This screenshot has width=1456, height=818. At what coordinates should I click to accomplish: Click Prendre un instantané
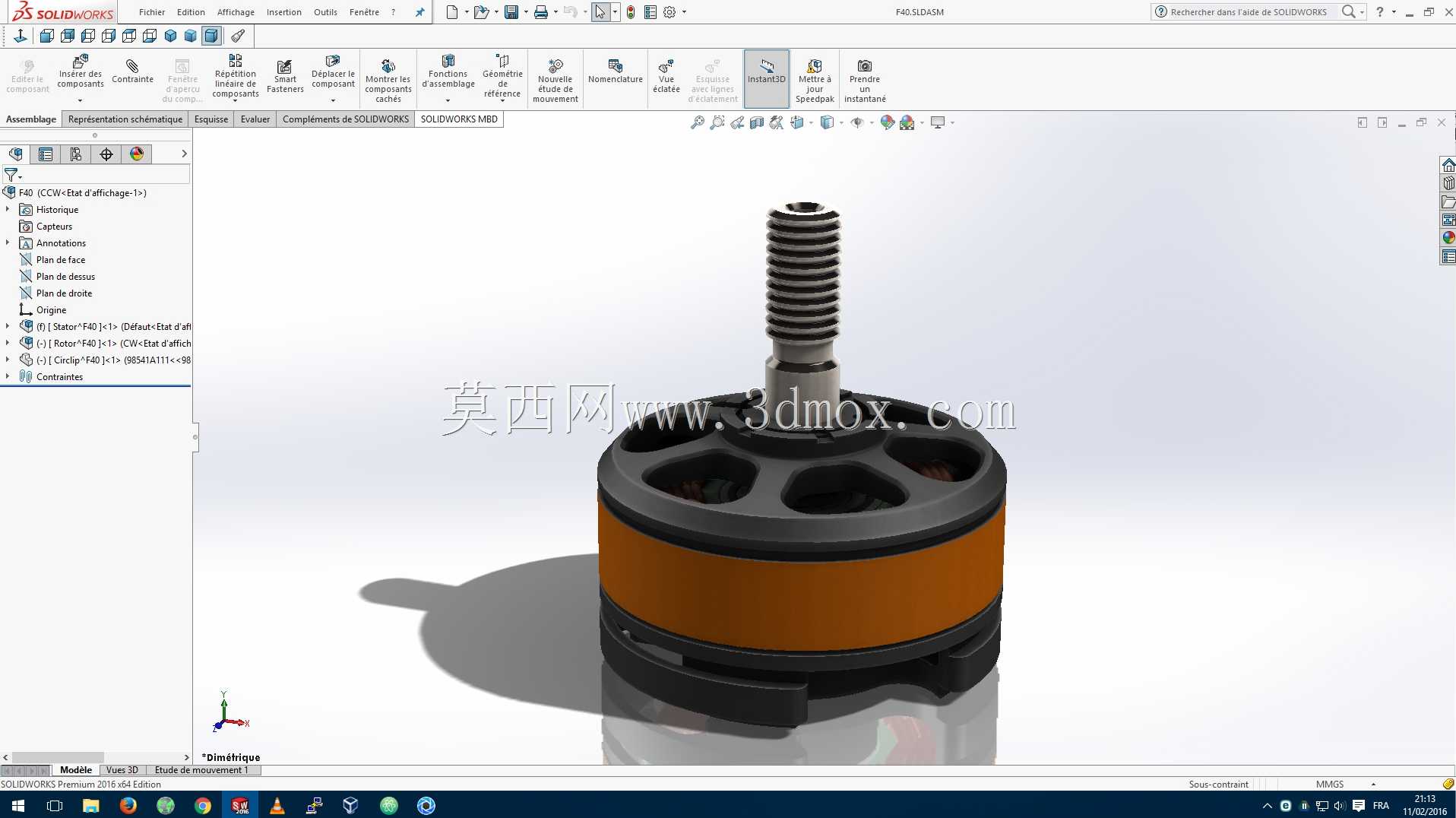(x=865, y=81)
